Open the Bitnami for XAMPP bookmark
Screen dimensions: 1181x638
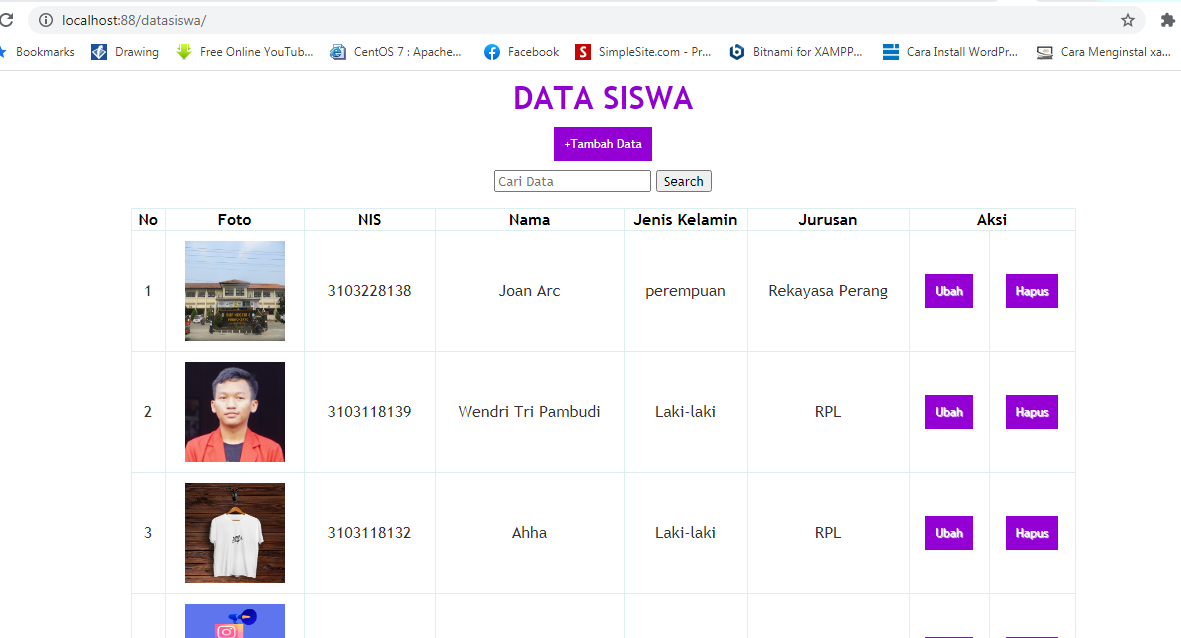point(796,52)
